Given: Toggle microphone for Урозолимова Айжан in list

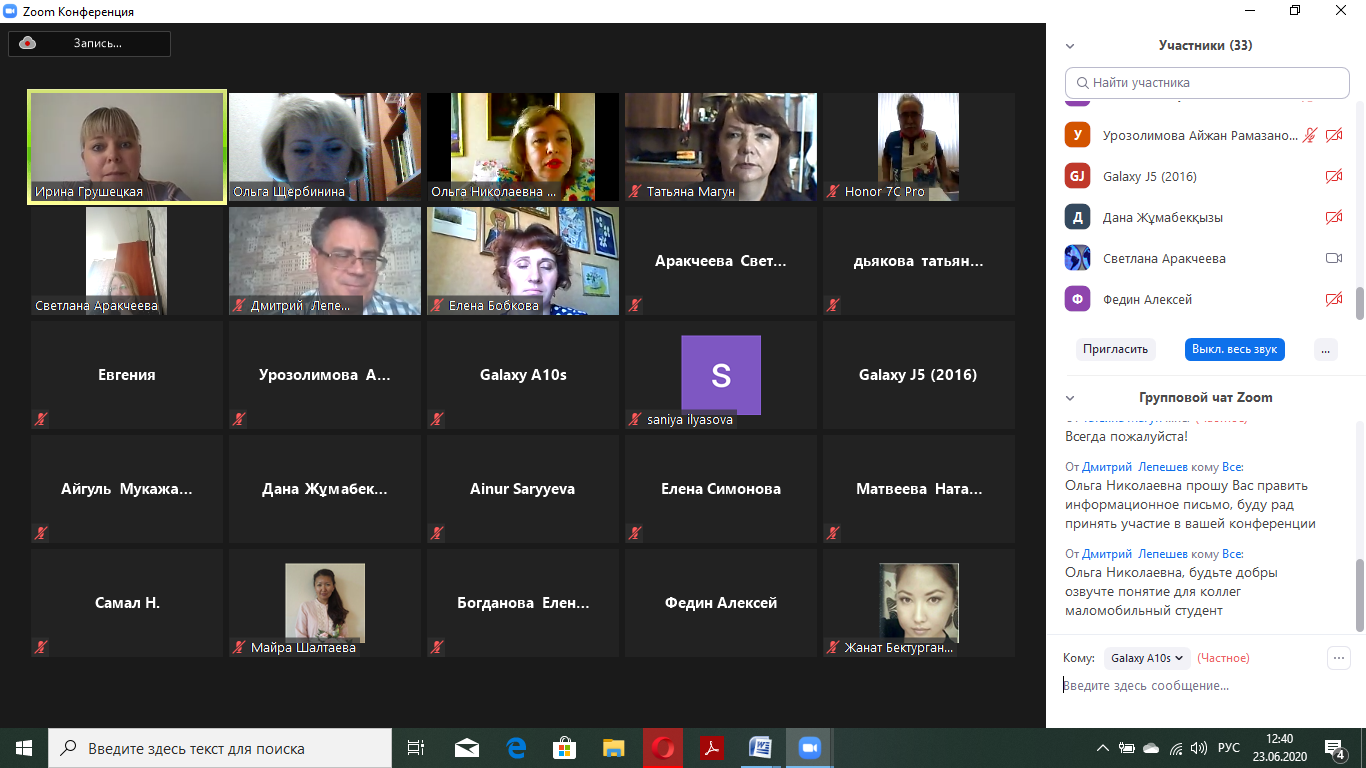Looking at the screenshot, I should click(1309, 135).
